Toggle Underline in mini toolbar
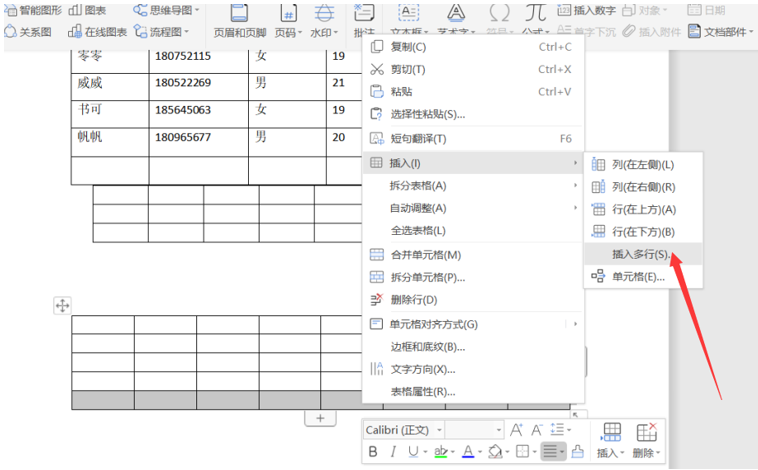Screen dimensions: 758x470 (413, 452)
